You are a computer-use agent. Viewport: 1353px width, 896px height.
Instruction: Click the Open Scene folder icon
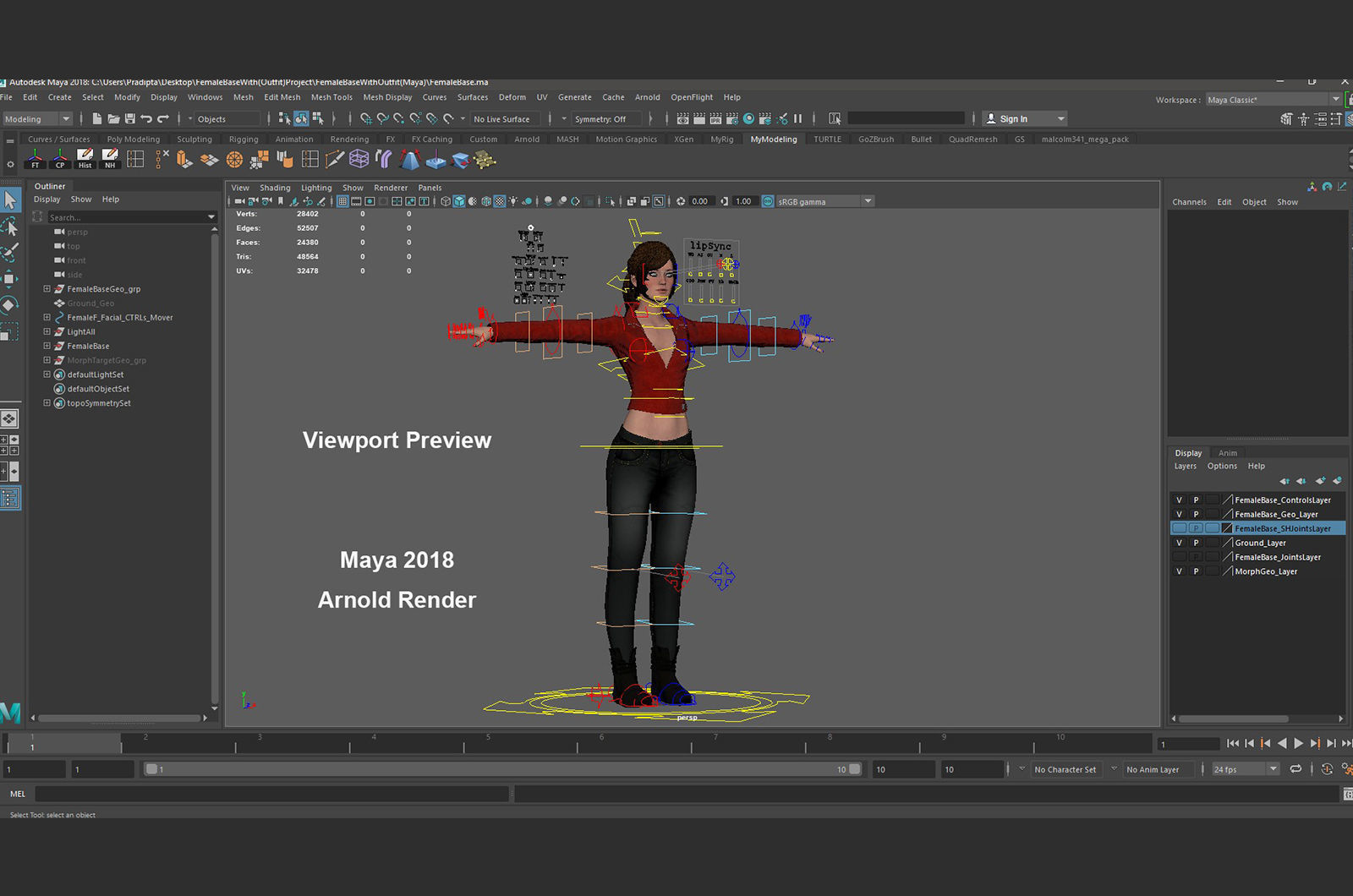[x=113, y=118]
